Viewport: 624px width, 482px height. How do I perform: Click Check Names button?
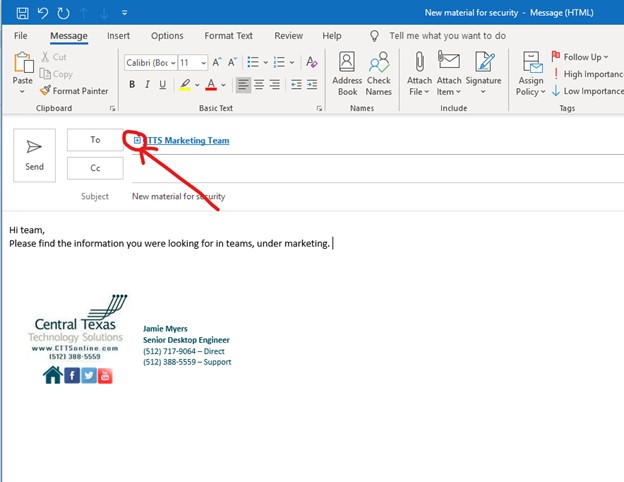[x=379, y=74]
